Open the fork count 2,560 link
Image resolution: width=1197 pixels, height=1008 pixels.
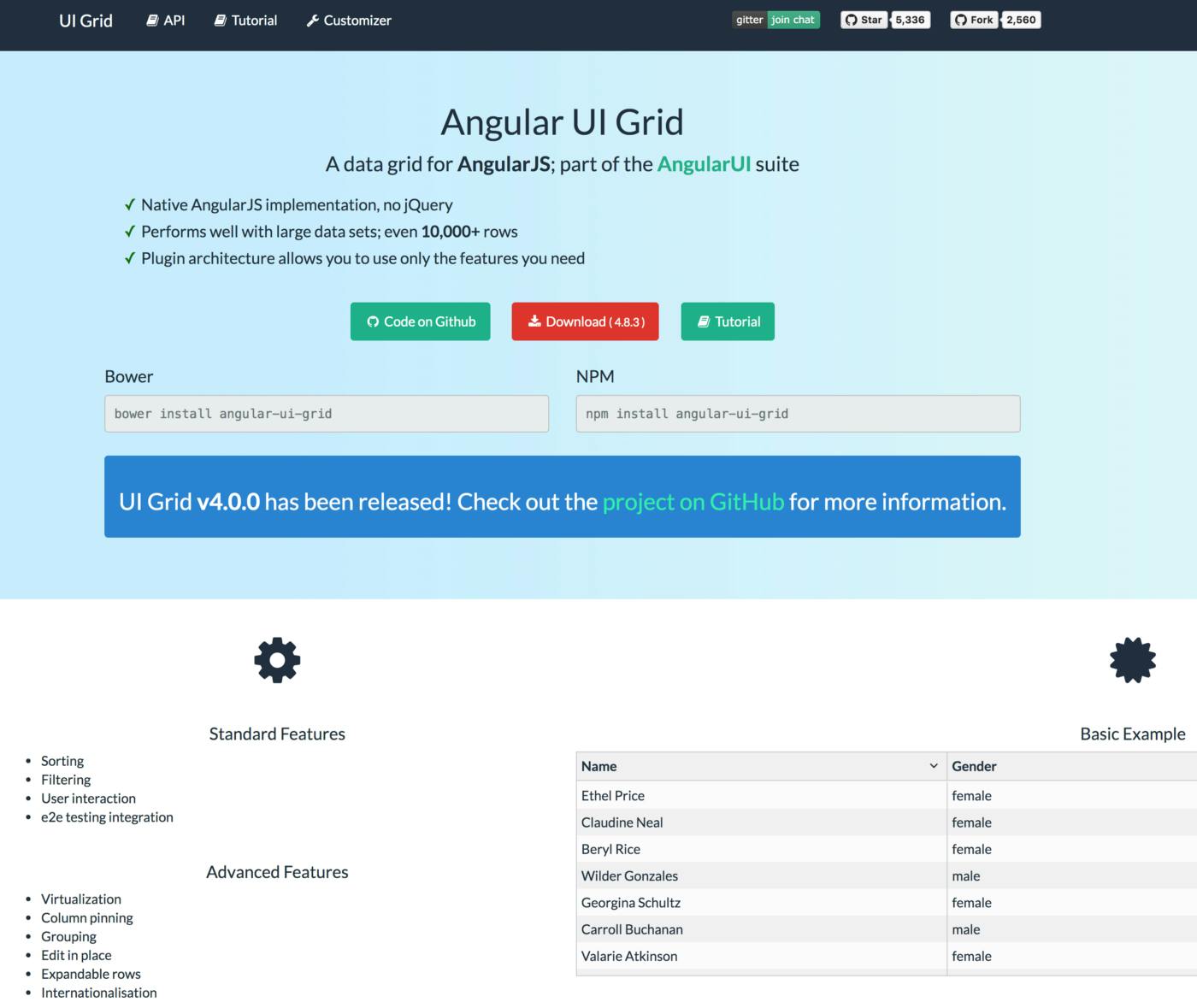[1021, 20]
